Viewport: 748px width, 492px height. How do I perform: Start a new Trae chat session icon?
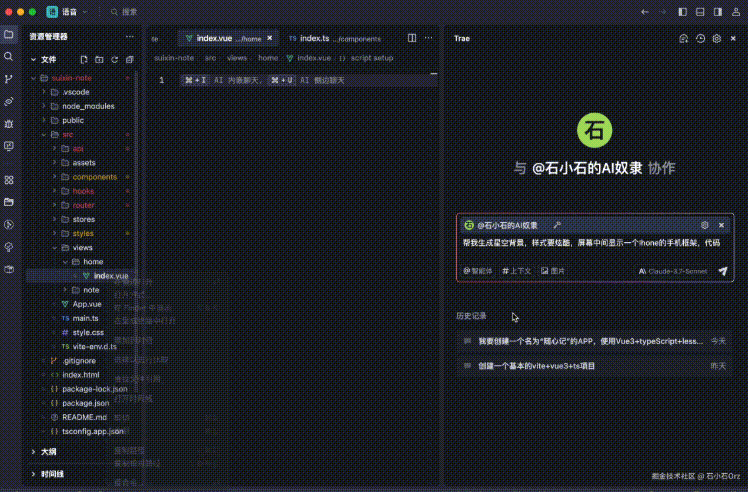point(684,39)
